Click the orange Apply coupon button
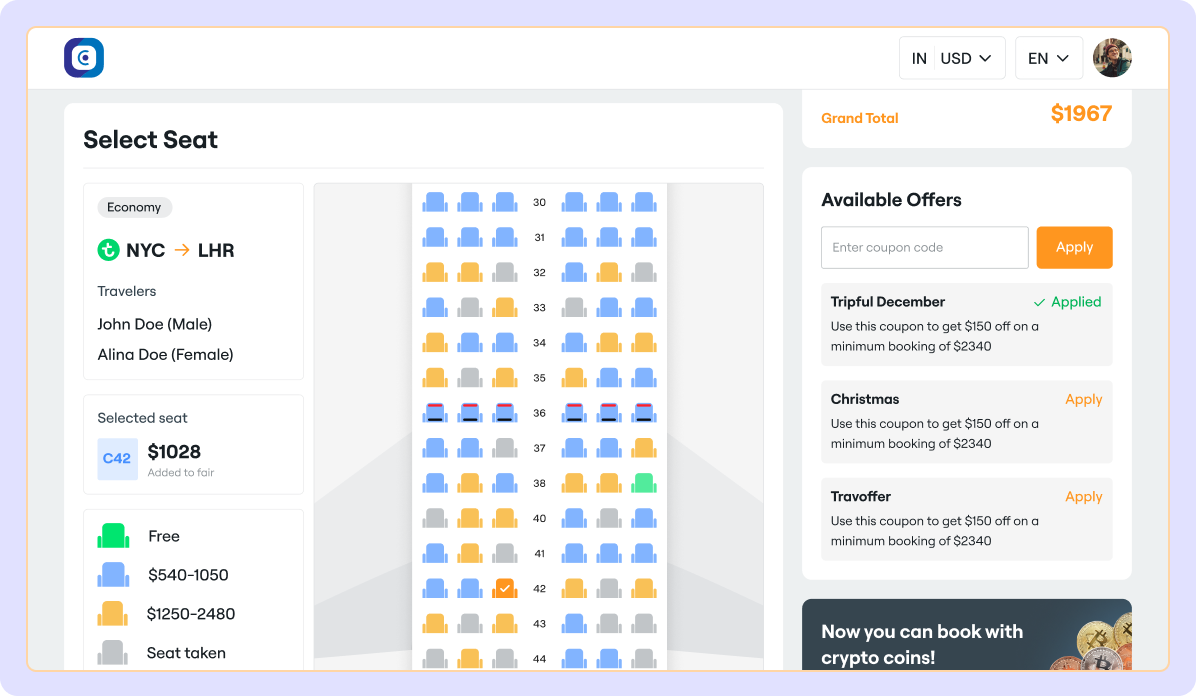 point(1074,247)
